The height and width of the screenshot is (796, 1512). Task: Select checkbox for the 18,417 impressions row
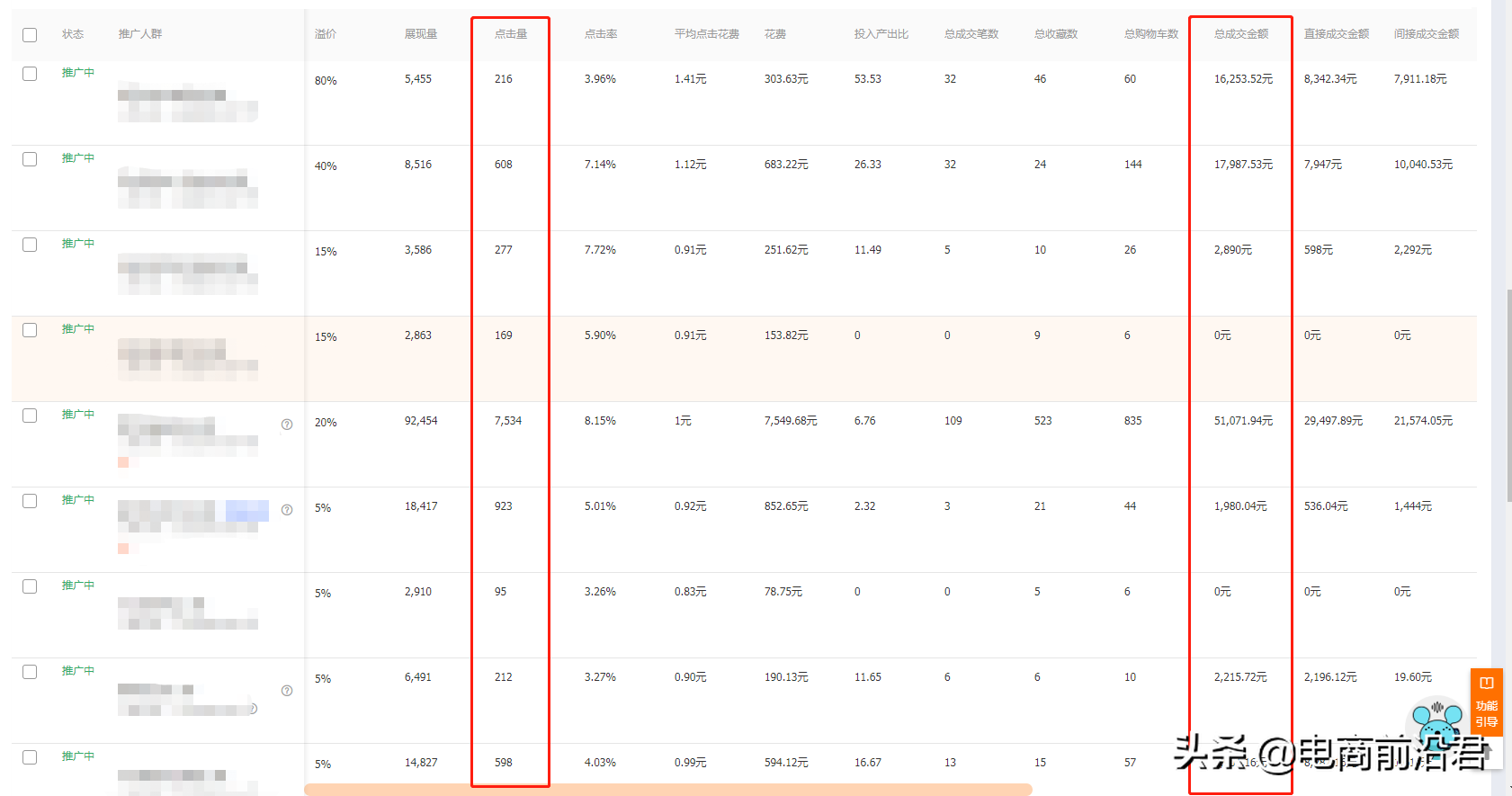coord(30,501)
